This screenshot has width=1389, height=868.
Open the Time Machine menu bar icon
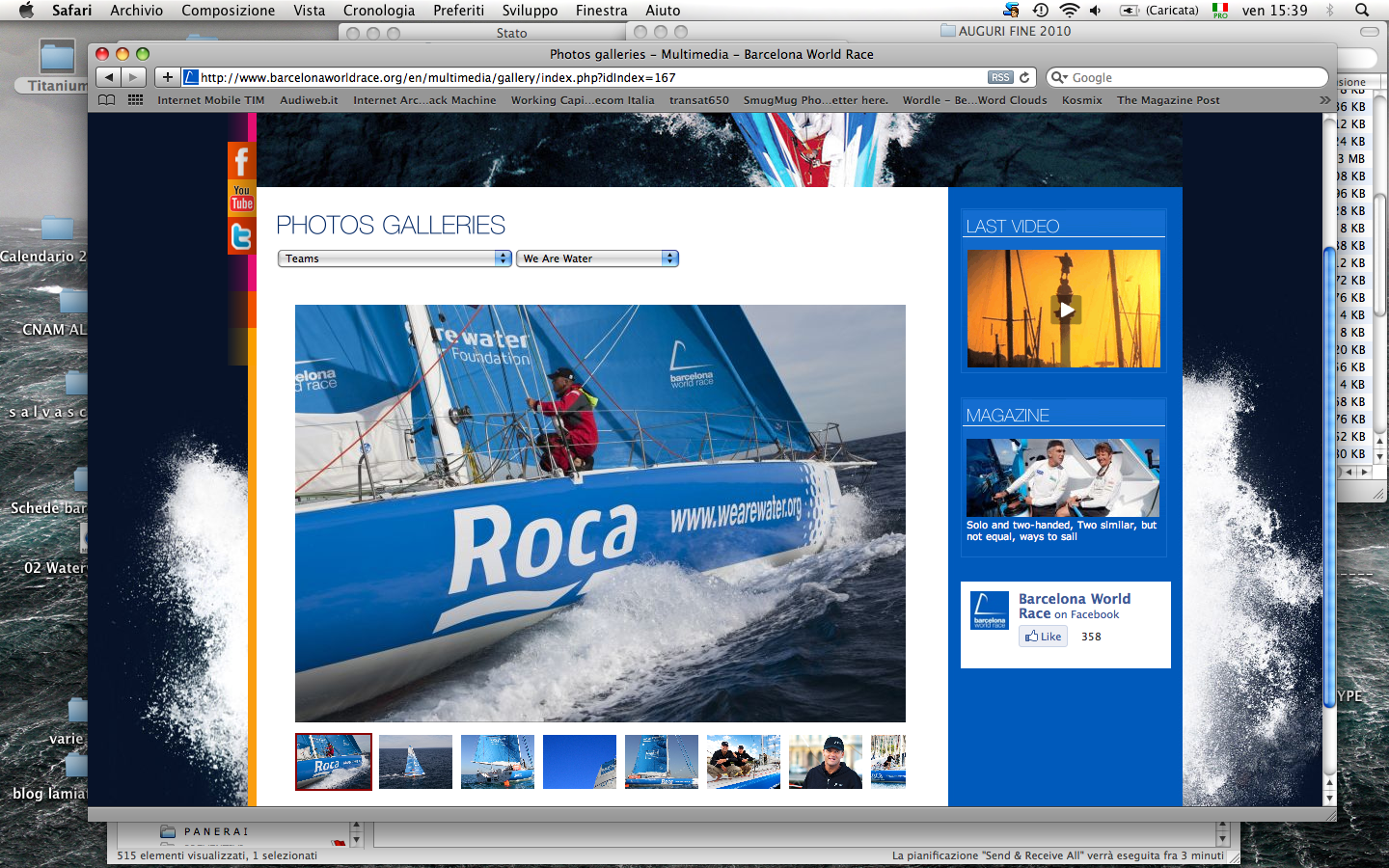click(x=1040, y=10)
